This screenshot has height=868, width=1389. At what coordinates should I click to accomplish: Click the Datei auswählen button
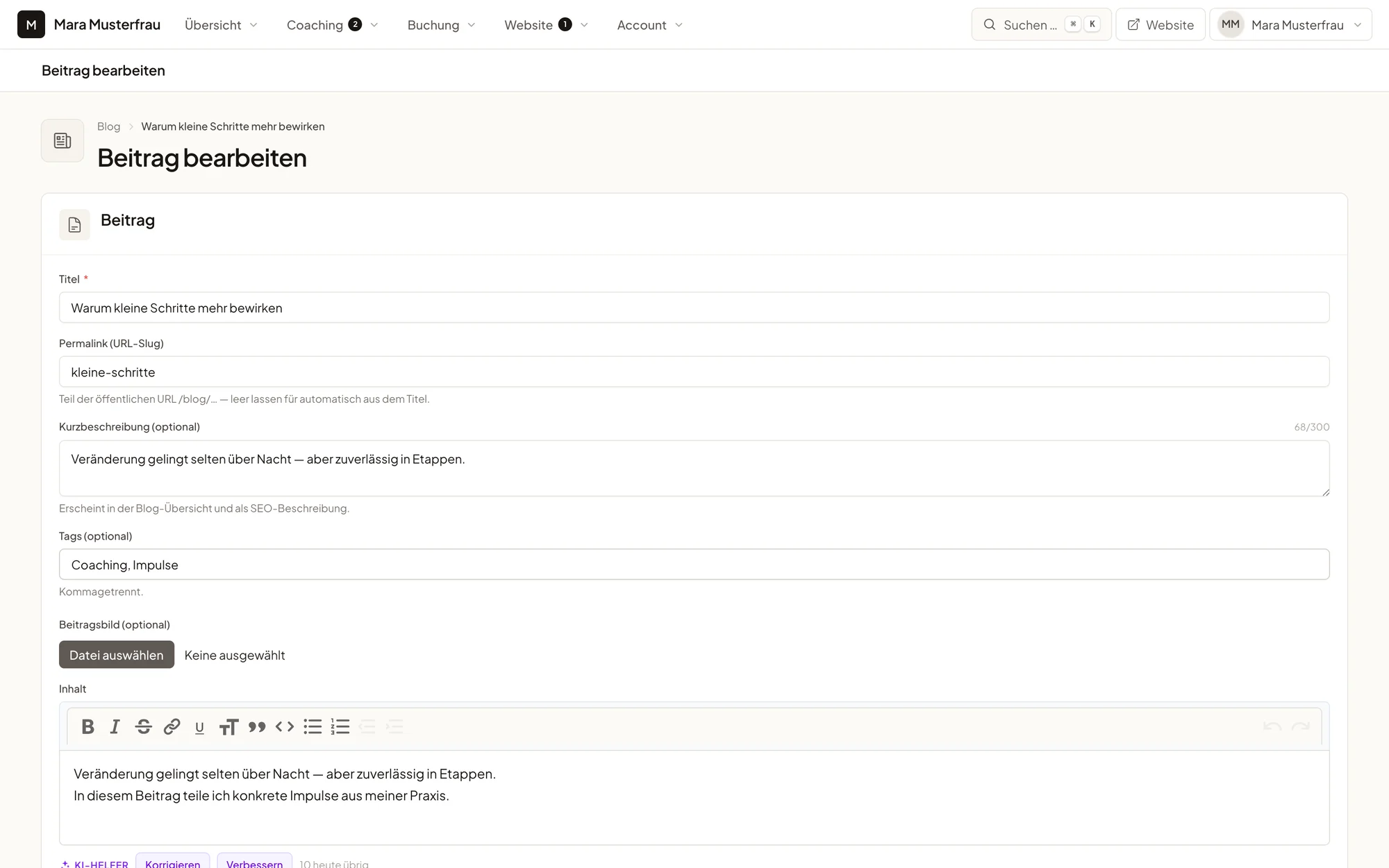tap(117, 655)
